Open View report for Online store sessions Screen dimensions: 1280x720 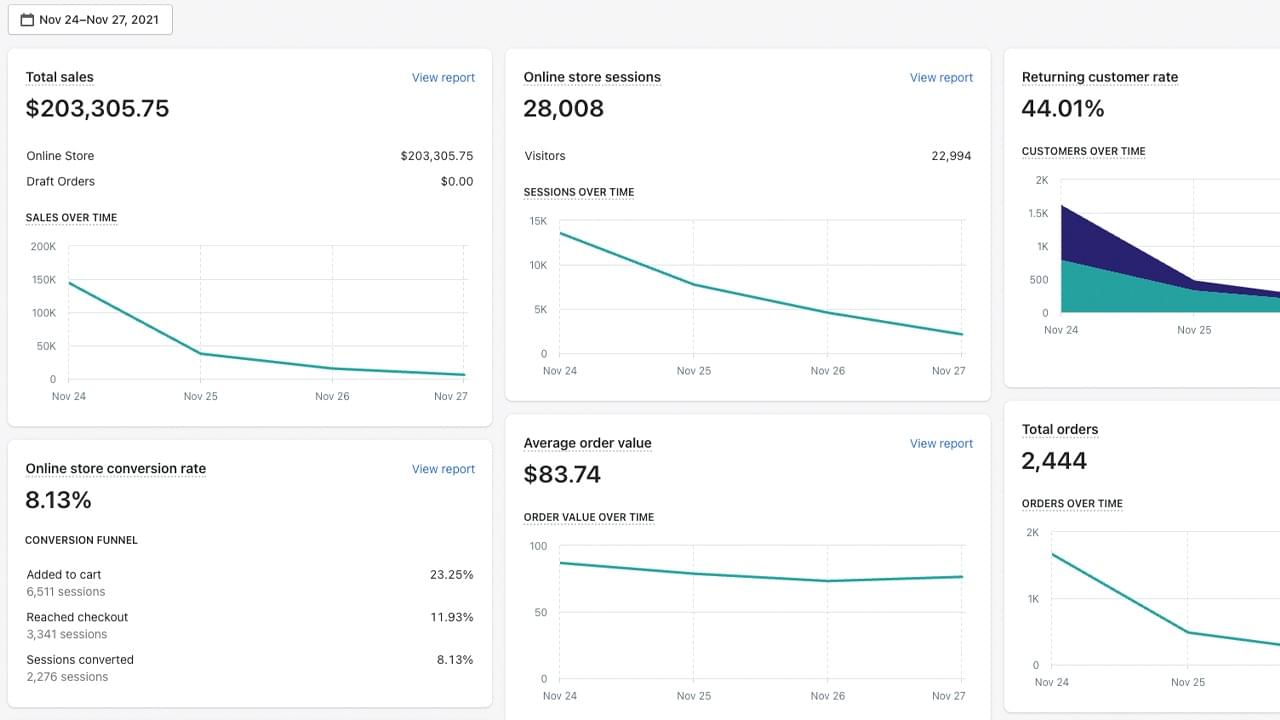[x=941, y=78]
